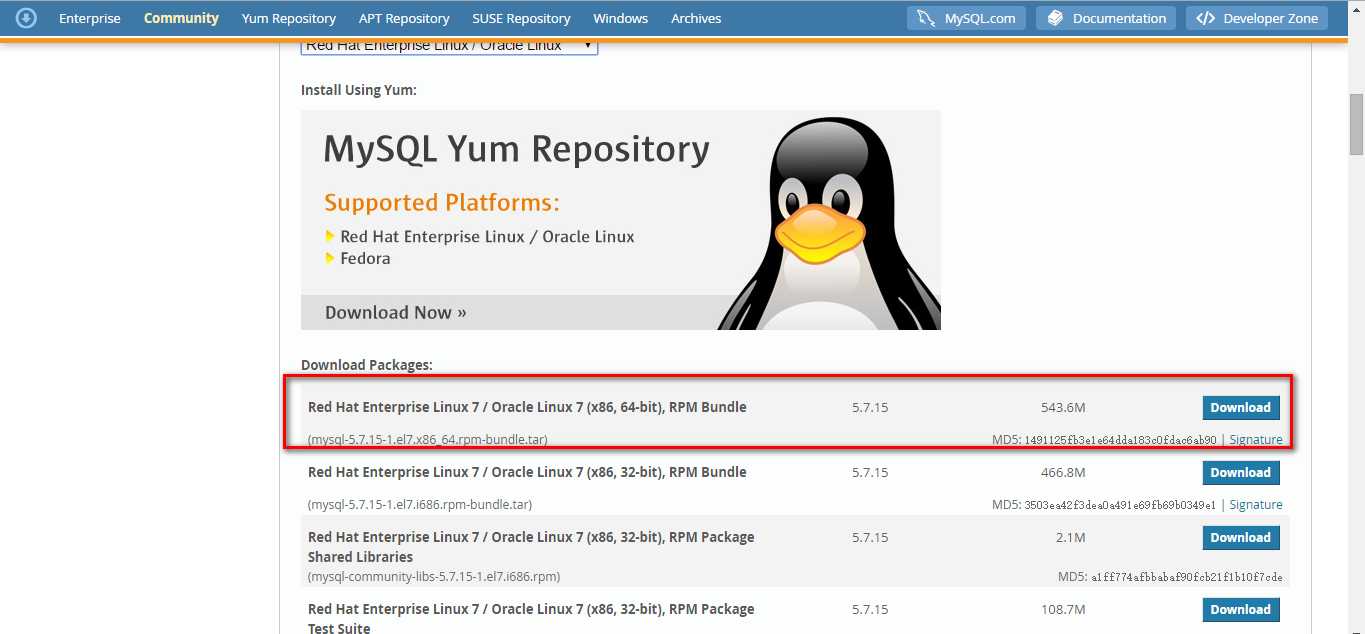This screenshot has height=634, width=1365.
Task: Click the Supported Platforms heading
Action: click(442, 203)
